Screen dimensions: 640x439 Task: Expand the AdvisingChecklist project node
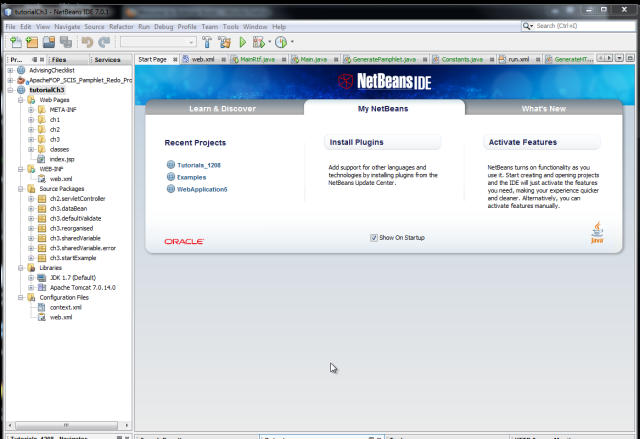coord(11,70)
